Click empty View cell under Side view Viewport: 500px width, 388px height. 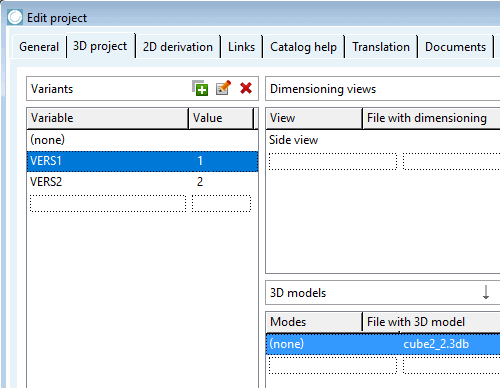tap(333, 162)
